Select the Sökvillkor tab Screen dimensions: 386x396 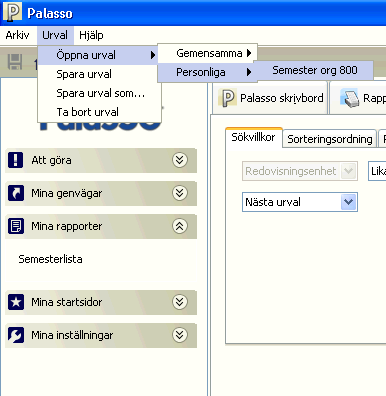(x=254, y=137)
